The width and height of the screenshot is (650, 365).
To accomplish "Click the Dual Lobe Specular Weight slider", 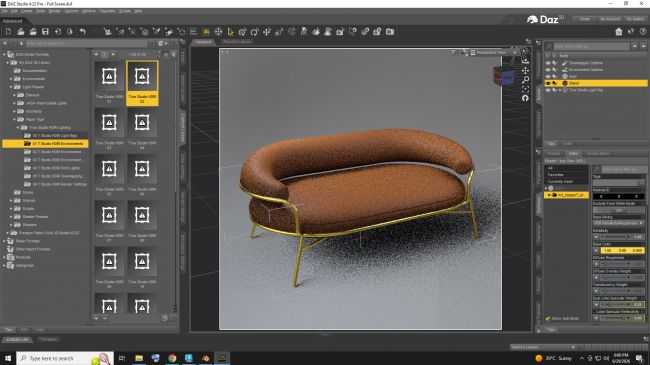I will point(621,305).
